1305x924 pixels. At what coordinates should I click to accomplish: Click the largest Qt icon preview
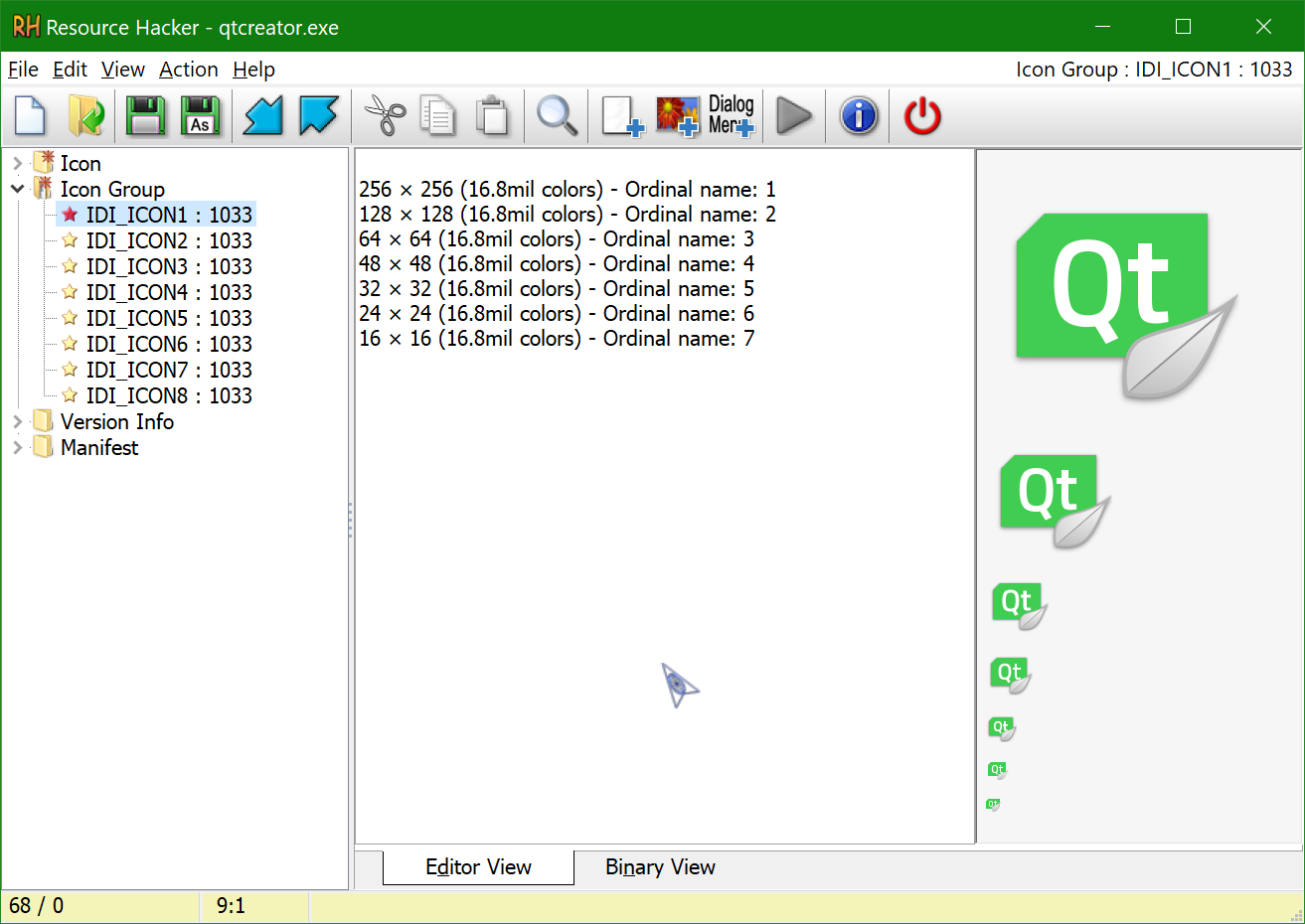pyautogui.click(x=1126, y=305)
